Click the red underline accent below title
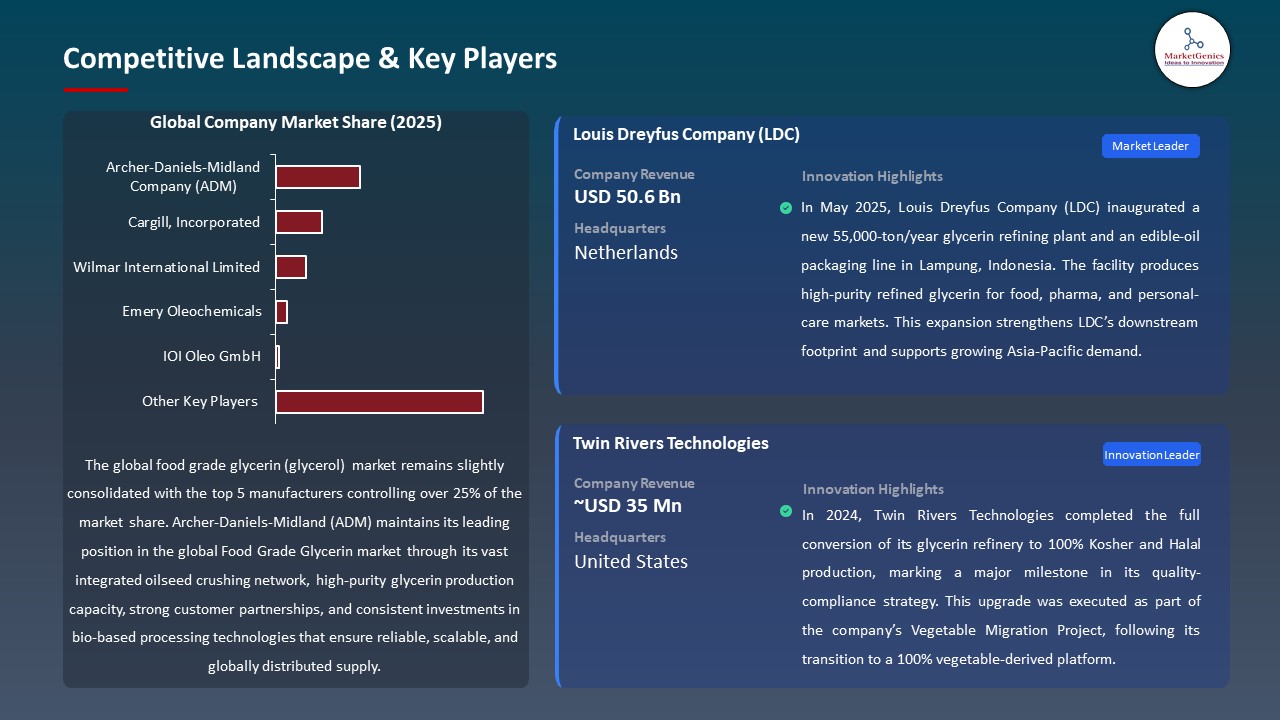The image size is (1280, 720). click(x=96, y=90)
